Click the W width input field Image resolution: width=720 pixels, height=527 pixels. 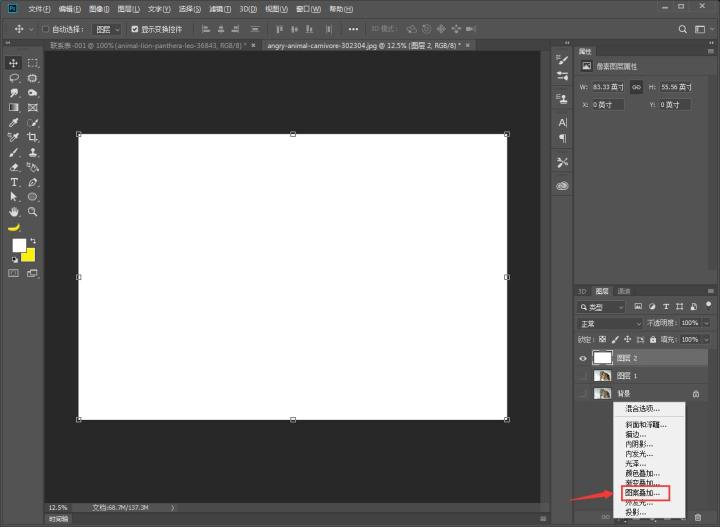608,87
